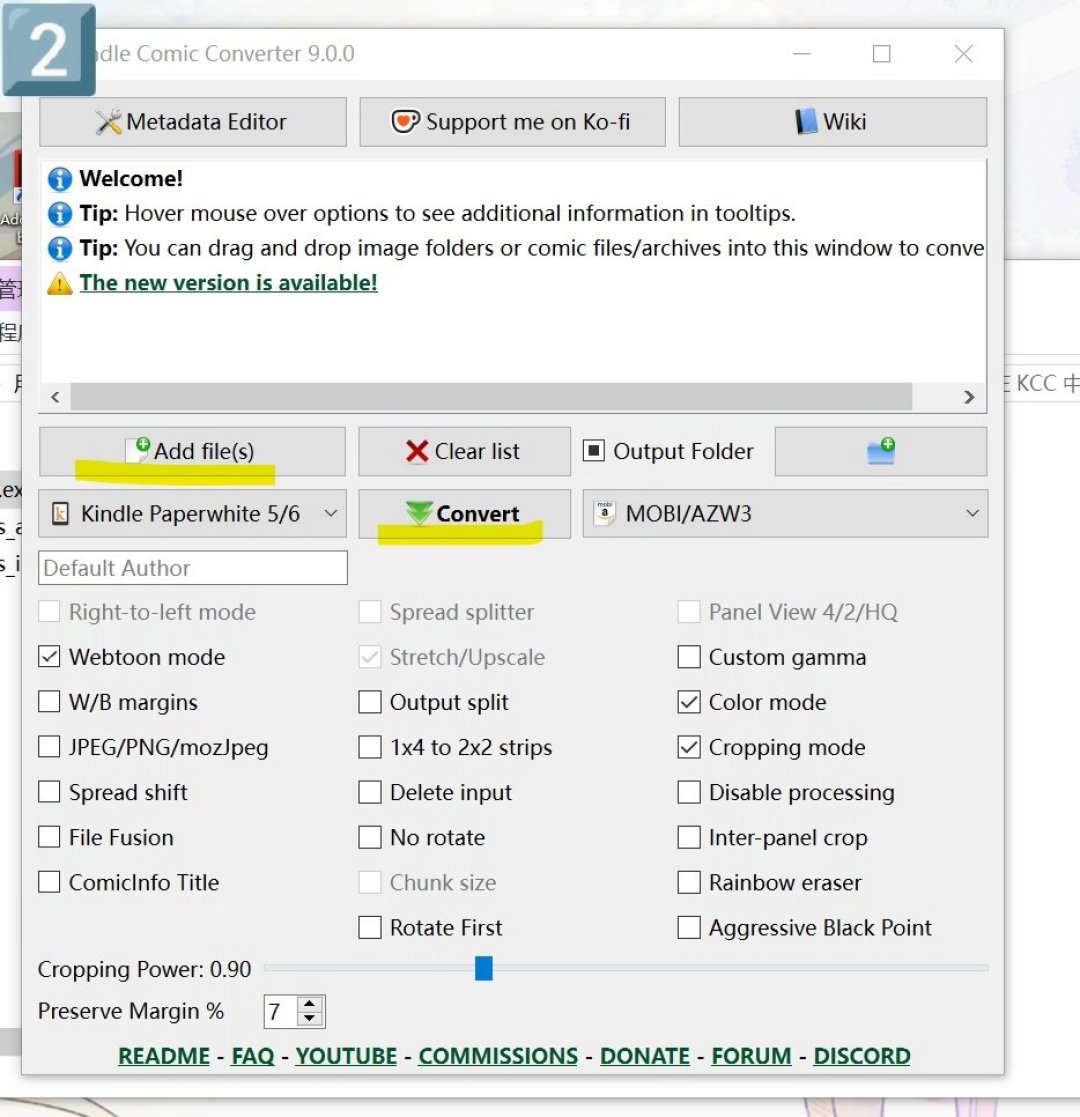1080x1117 pixels.
Task: Click the Preserve Margin value field
Action: 281,1012
